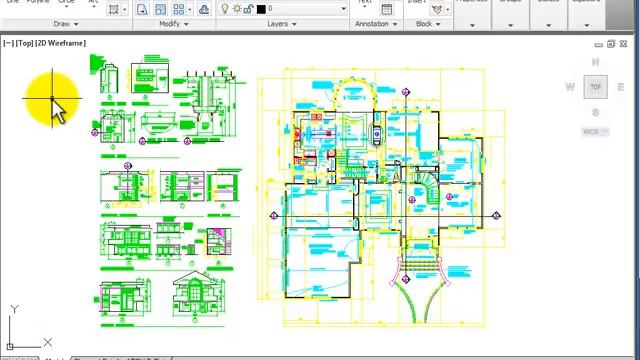Image resolution: width=640 pixels, height=360 pixels.
Task: Expand the Layers panel title
Action: (x=282, y=24)
